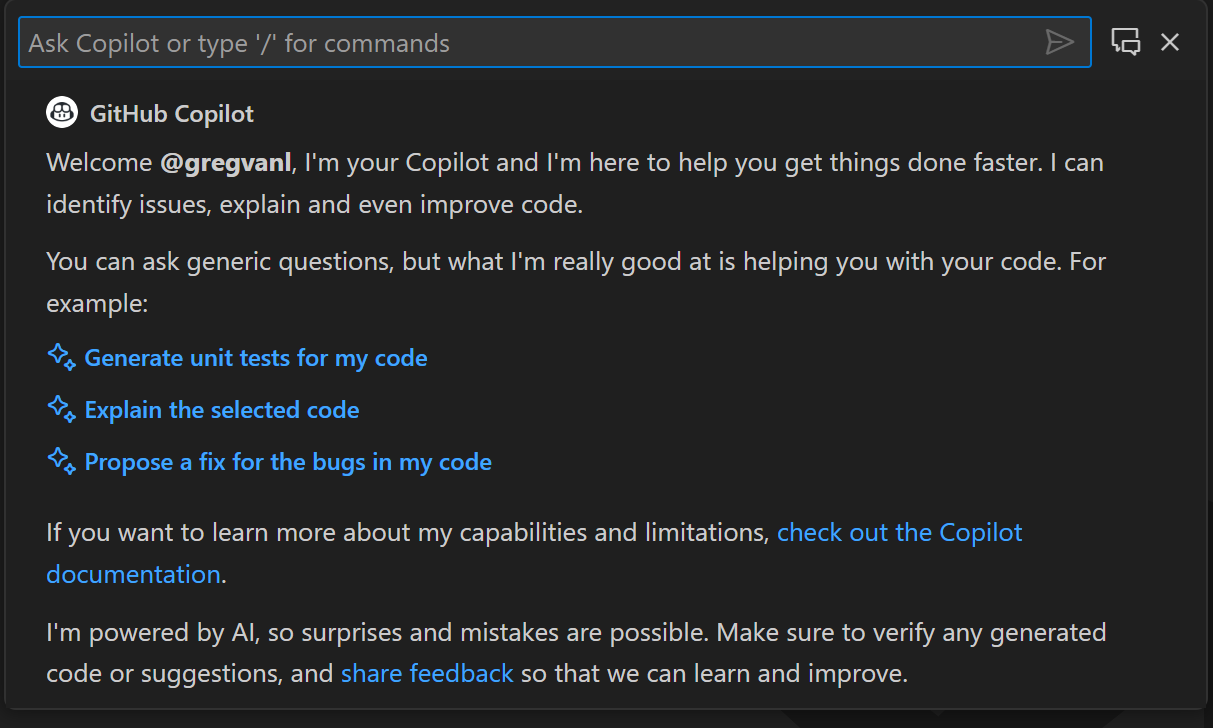
Task: Focus the Ask Copilot input field
Action: 400,42
